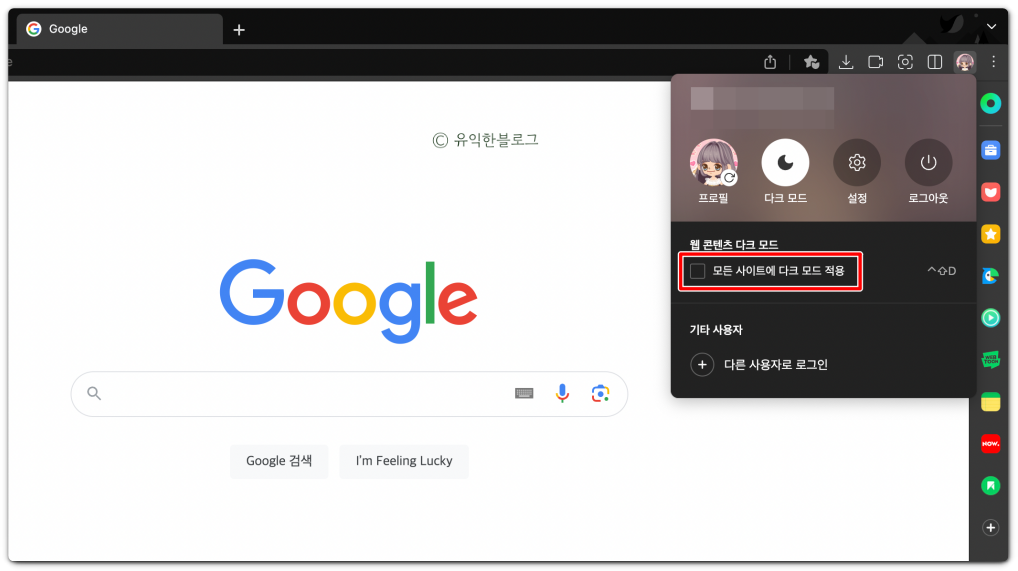Check 모든 사이트에 다크 모드 적용
Image resolution: width=1018 pixels, height=571 pixels.
tap(698, 271)
